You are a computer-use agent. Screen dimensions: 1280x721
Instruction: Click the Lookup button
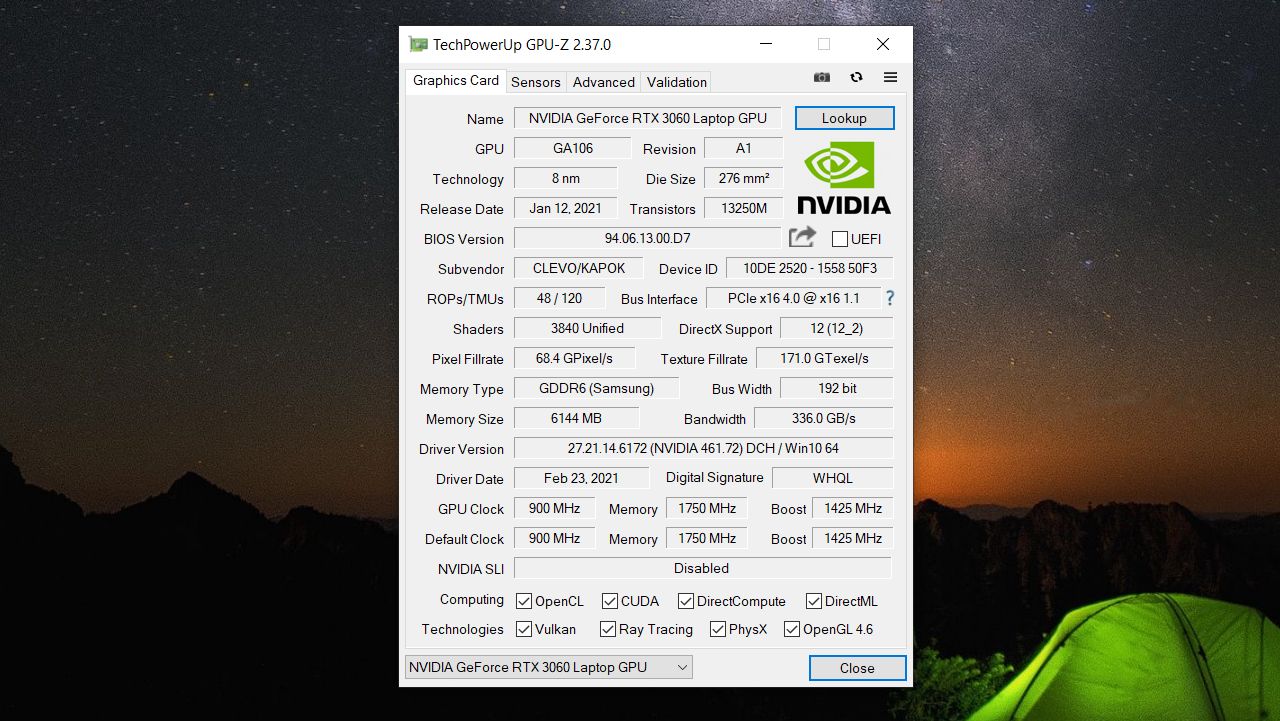[844, 117]
